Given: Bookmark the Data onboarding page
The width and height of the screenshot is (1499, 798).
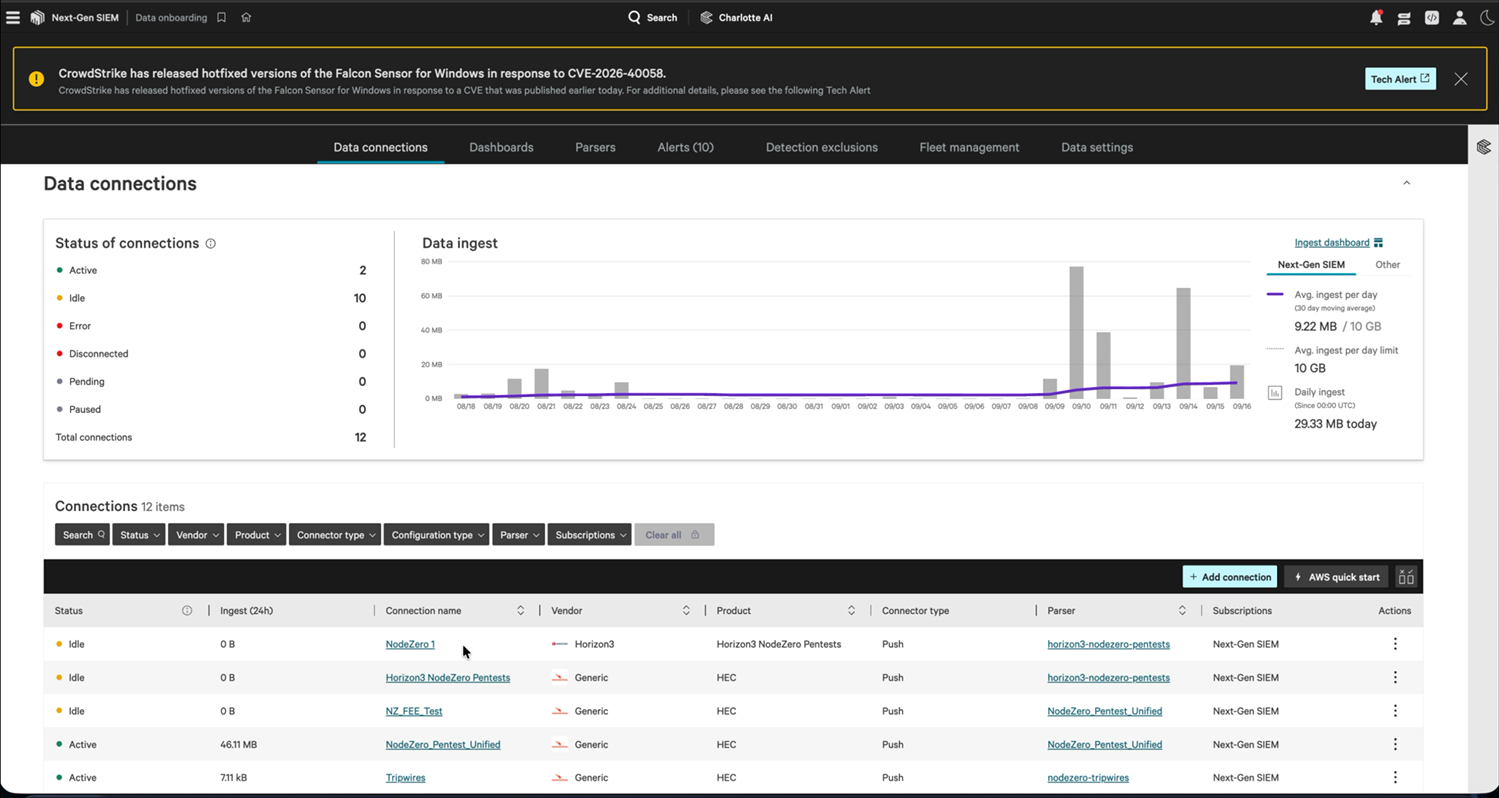Looking at the screenshot, I should click(x=221, y=17).
